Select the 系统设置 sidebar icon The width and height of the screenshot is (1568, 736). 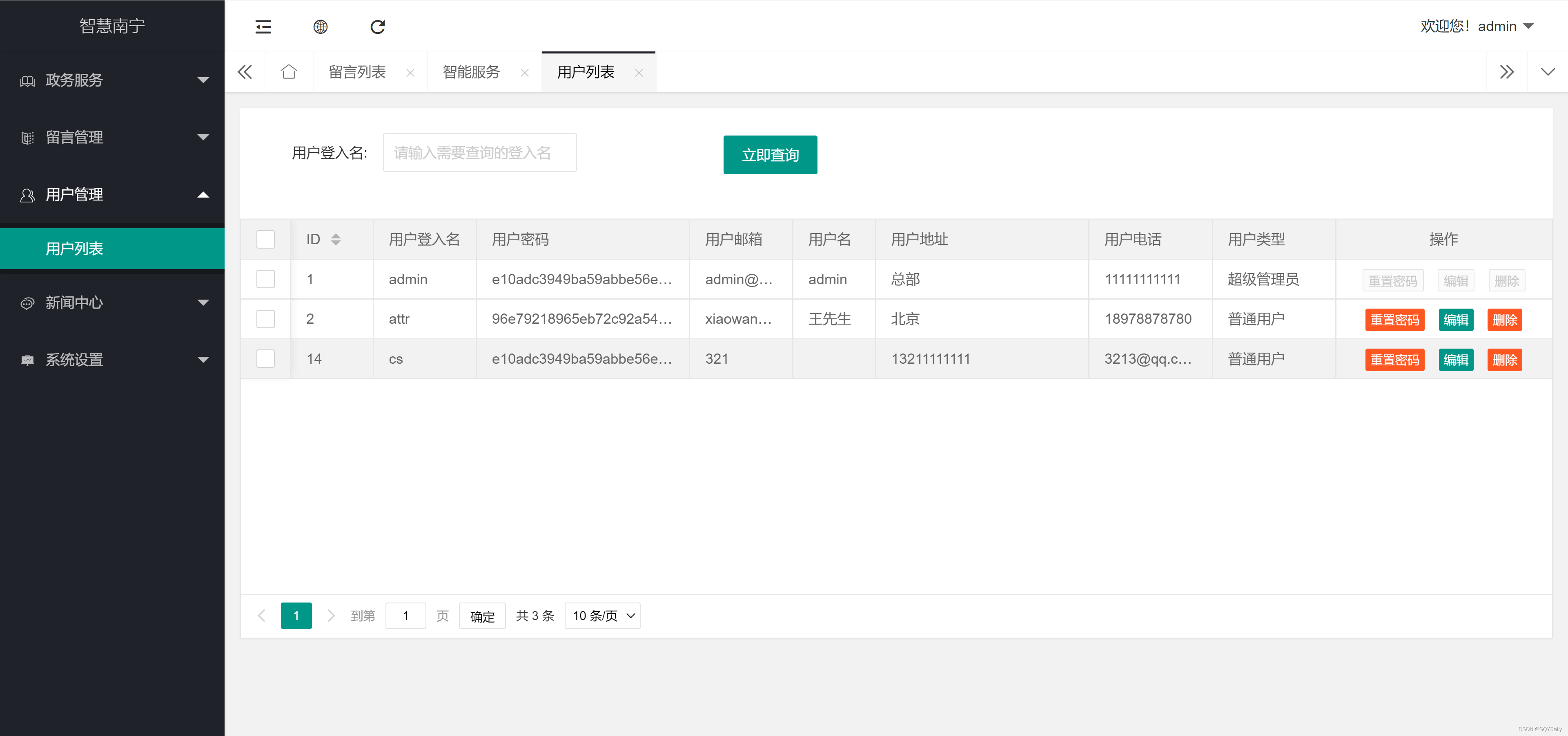[27, 360]
